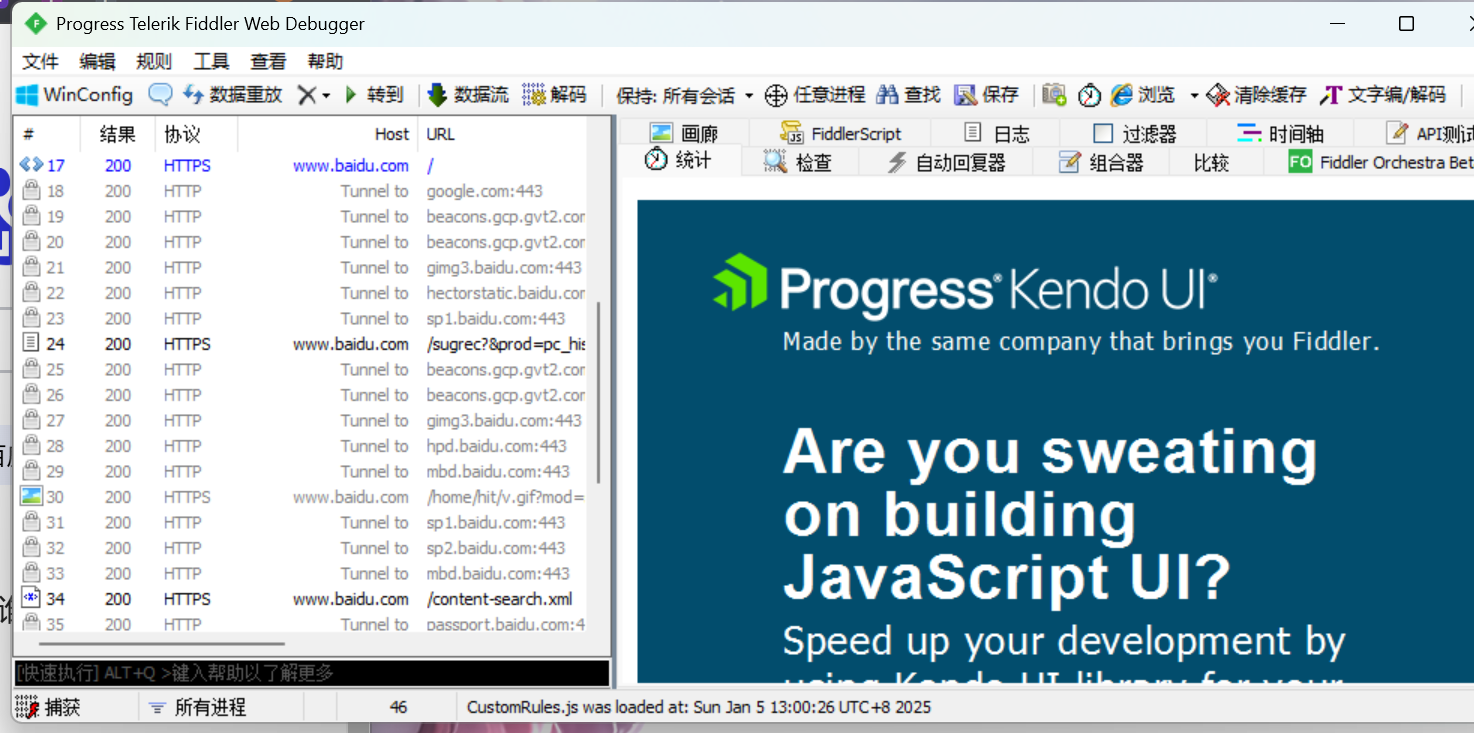This screenshot has width=1474, height=733.
Task: Click the QuickExec command input box
Action: 311,673
